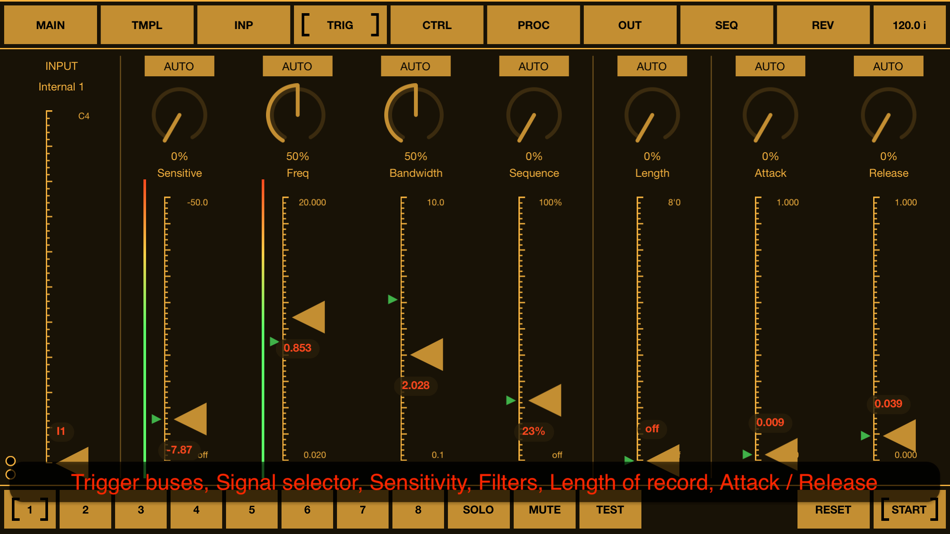950x534 pixels.
Task: Click the Sequence slider triangle handle
Action: [x=545, y=400]
